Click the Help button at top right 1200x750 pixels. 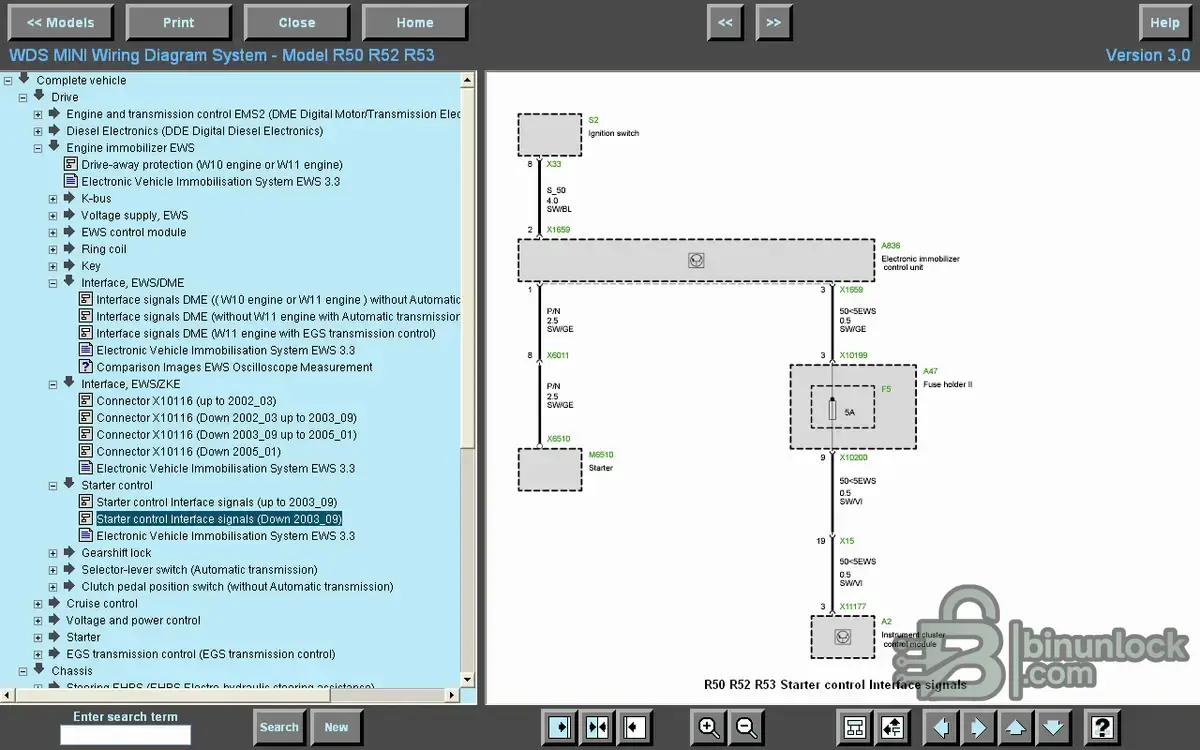click(x=1165, y=22)
